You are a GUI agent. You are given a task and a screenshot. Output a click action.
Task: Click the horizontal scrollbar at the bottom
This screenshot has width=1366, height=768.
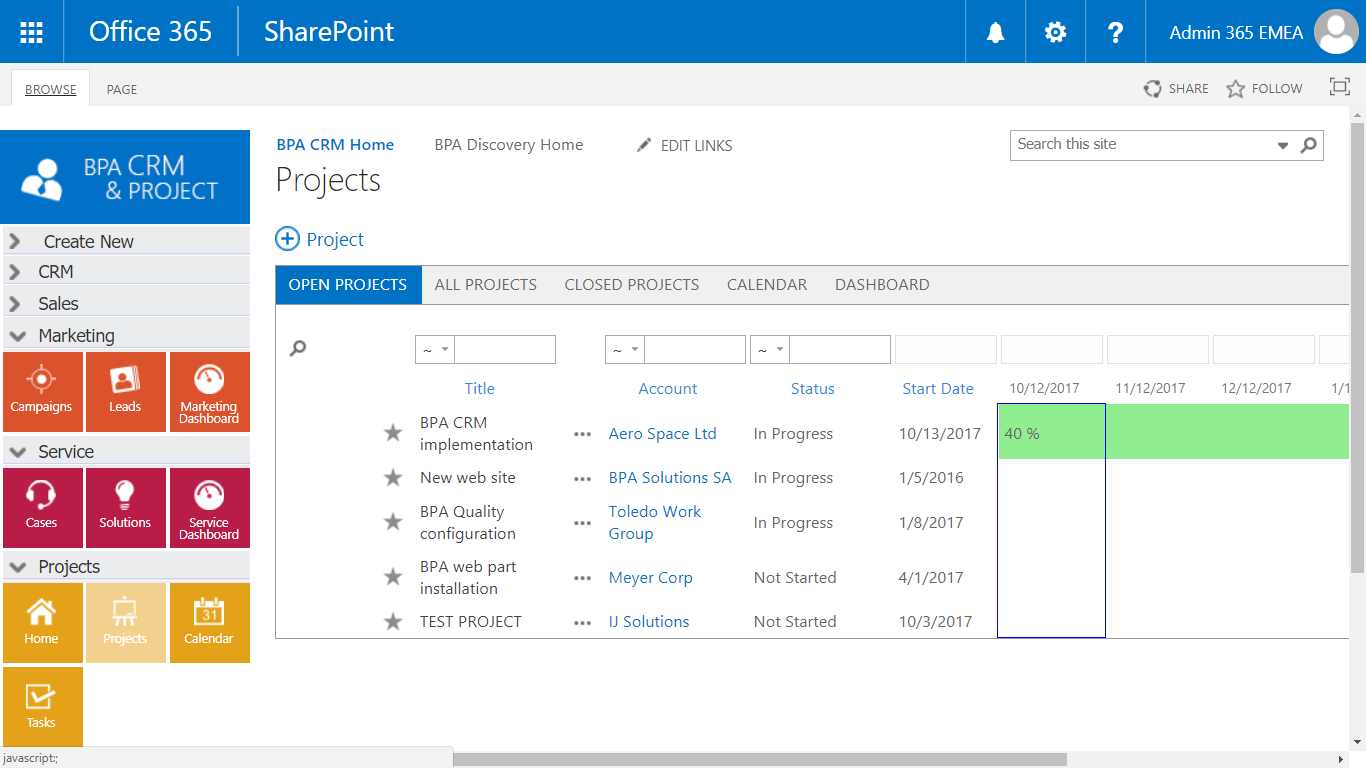coord(760,759)
